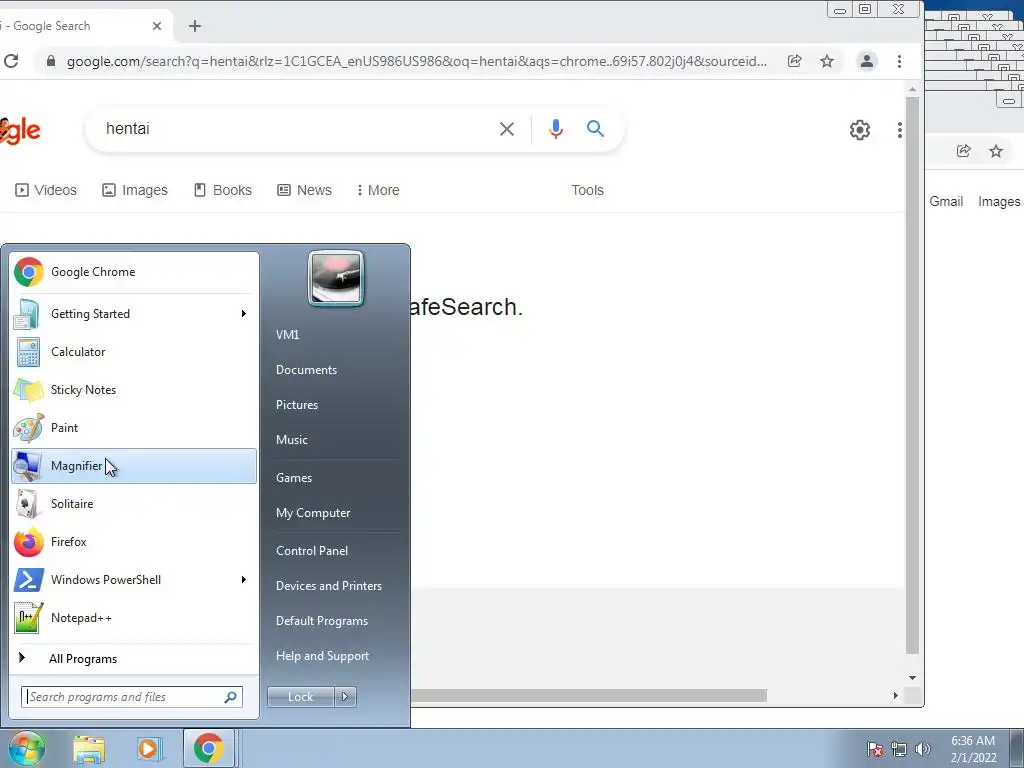Open Getting Started in Start menu
1024x768 pixels.
tap(134, 313)
